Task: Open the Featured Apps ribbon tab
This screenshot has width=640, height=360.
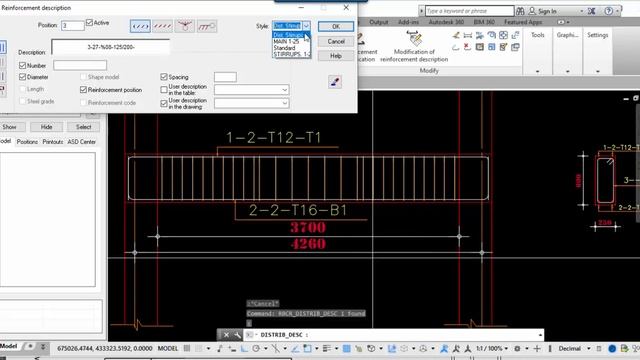Action: [x=523, y=22]
